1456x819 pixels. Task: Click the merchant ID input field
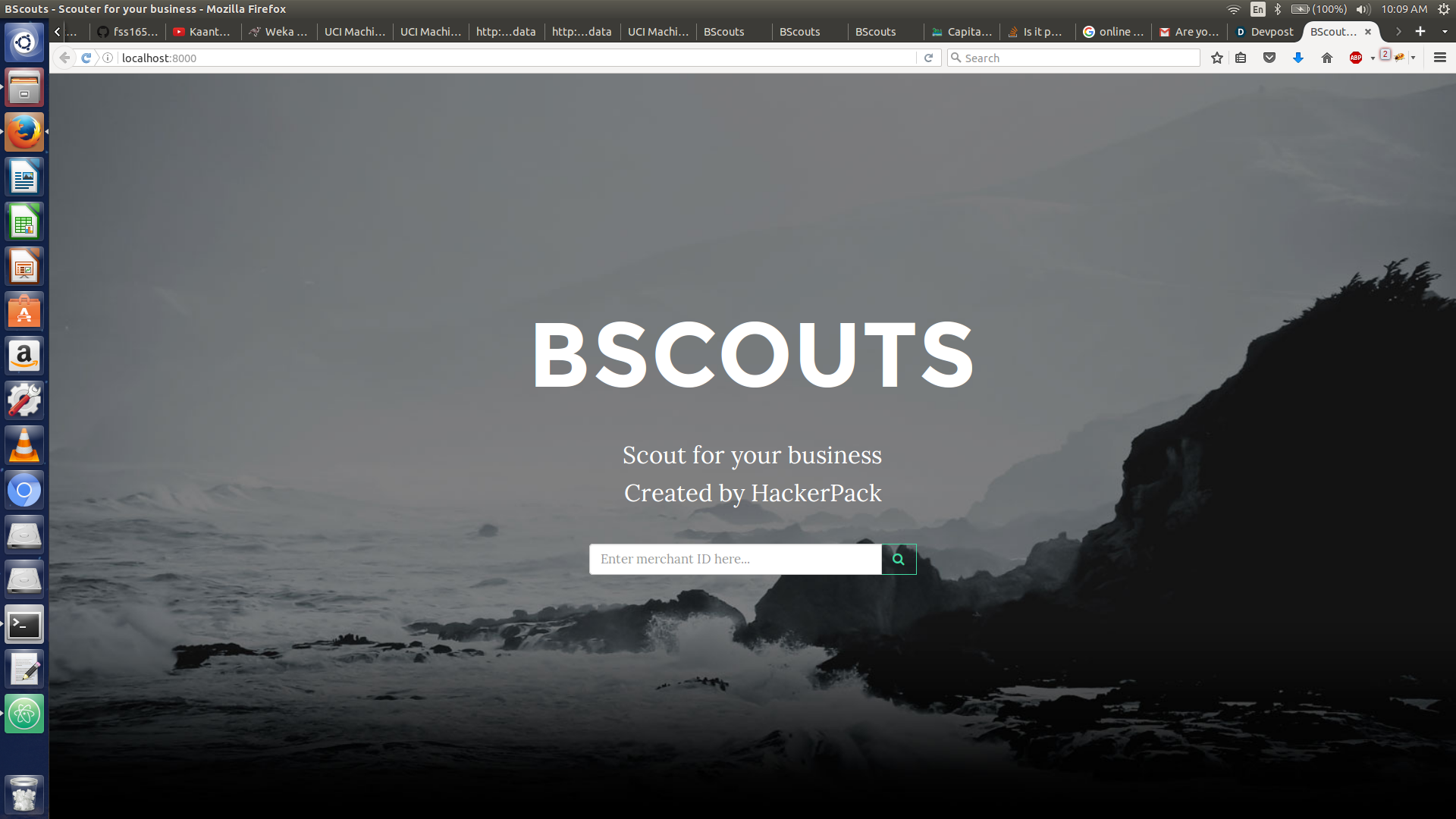tap(735, 559)
